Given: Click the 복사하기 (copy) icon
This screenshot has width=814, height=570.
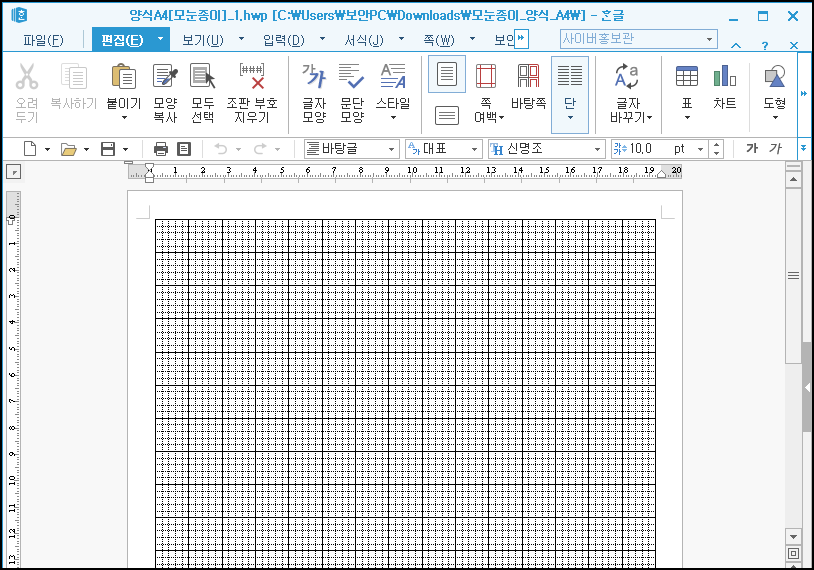Looking at the screenshot, I should click(x=74, y=76).
